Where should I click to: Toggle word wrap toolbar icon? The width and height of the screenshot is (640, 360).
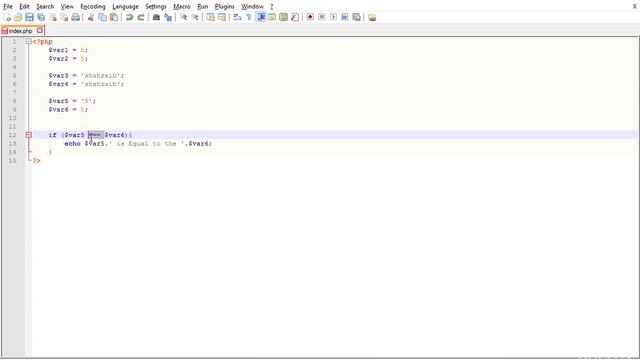(x=237, y=17)
